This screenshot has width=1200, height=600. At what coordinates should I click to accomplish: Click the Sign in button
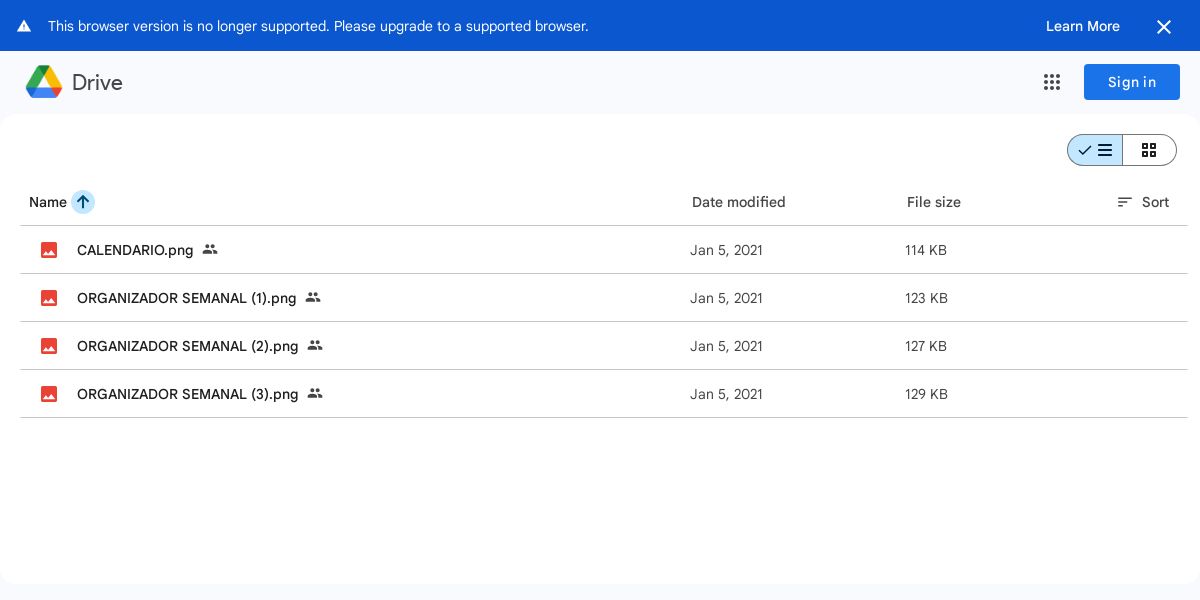click(x=1131, y=82)
